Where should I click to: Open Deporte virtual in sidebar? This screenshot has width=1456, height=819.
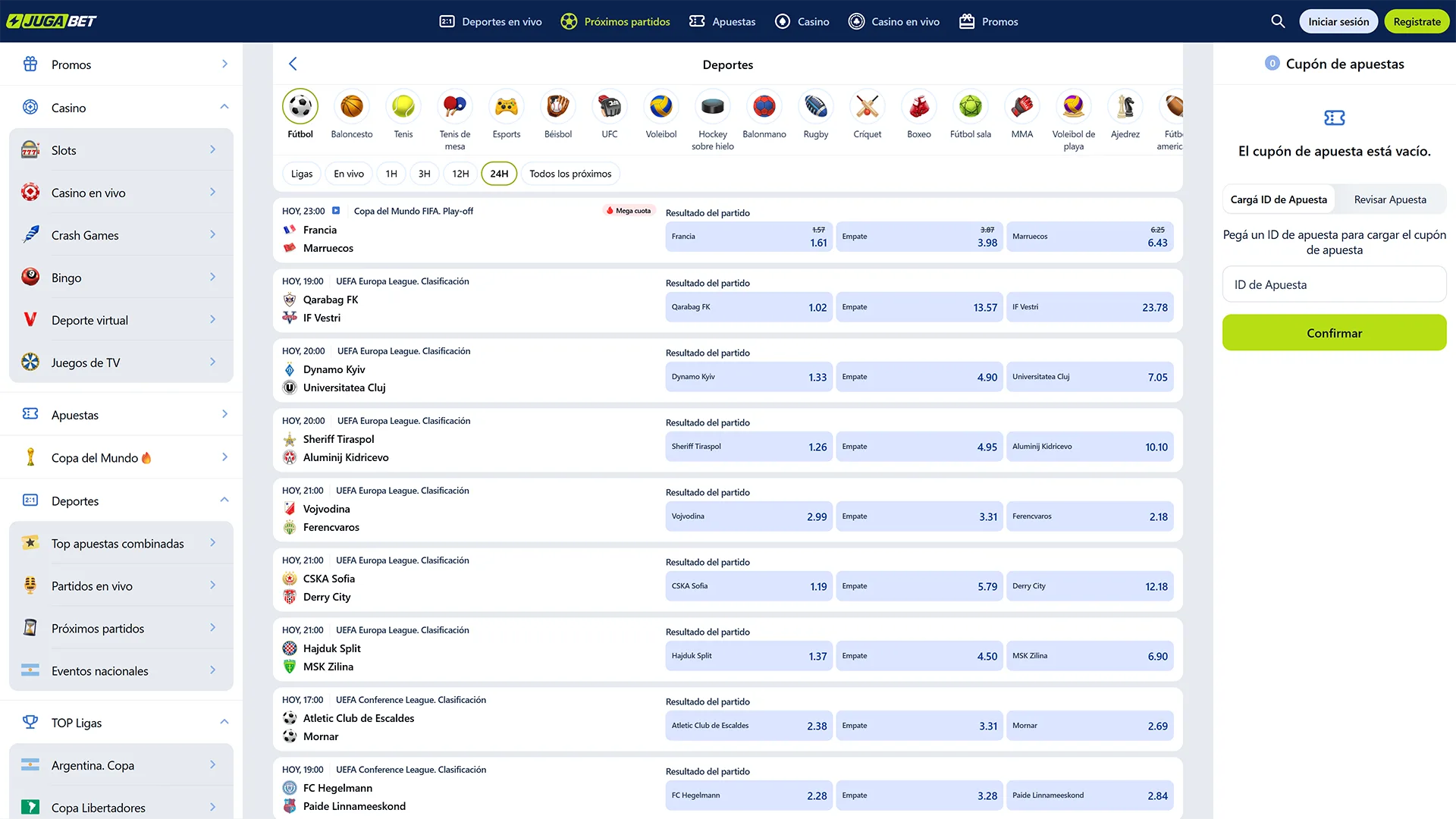click(x=121, y=320)
